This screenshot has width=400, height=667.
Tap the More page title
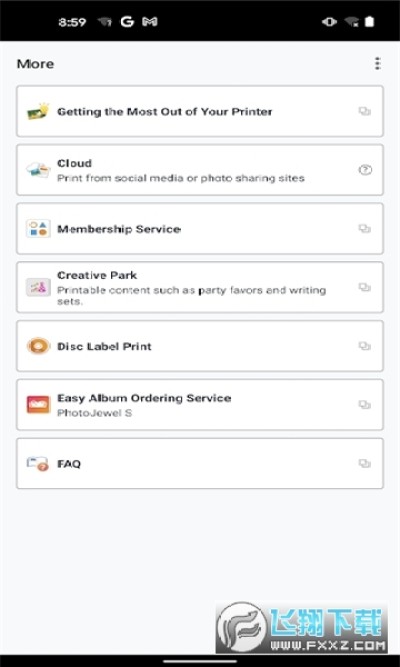(35, 64)
